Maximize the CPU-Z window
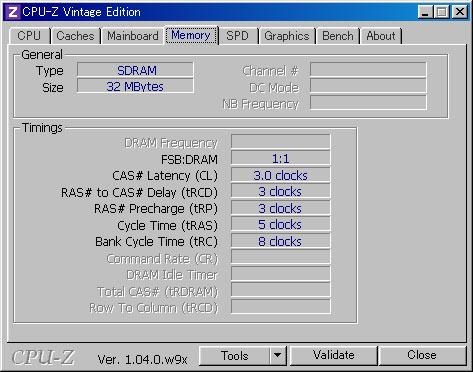The image size is (473, 372). click(442, 12)
